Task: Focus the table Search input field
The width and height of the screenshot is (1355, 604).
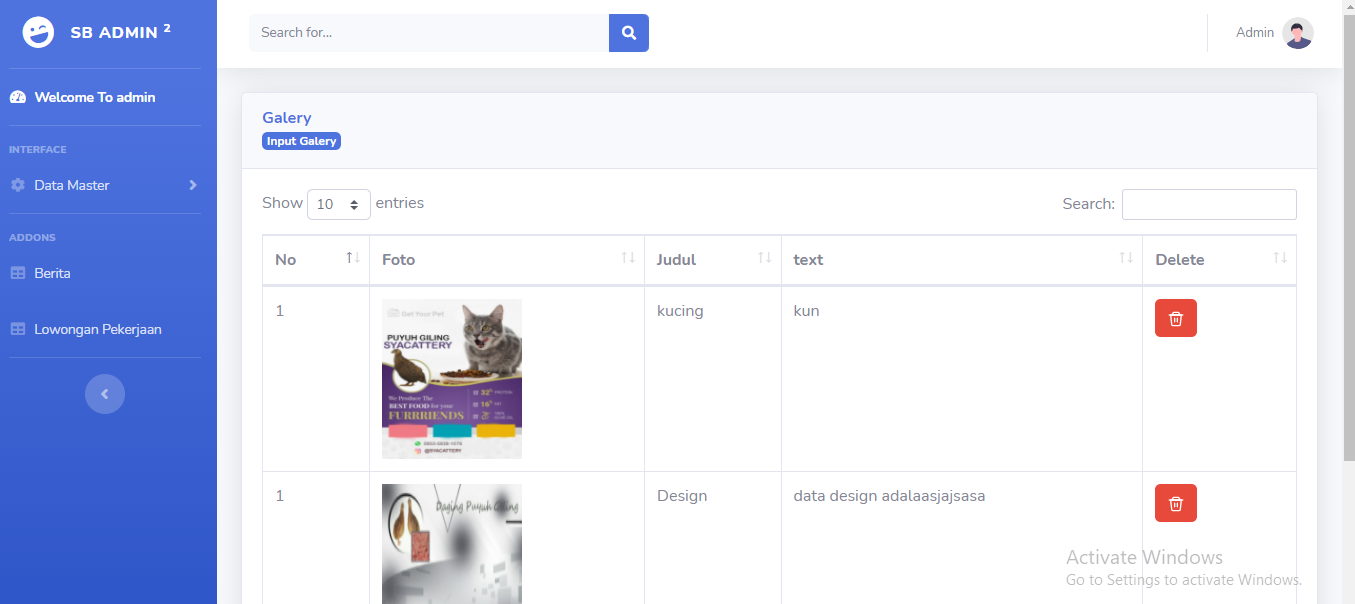Action: coord(1209,204)
